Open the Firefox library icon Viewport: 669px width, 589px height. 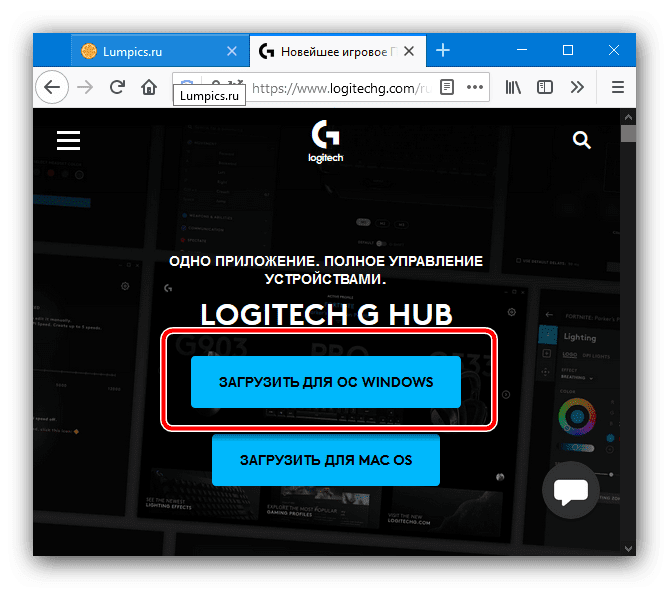[x=513, y=87]
